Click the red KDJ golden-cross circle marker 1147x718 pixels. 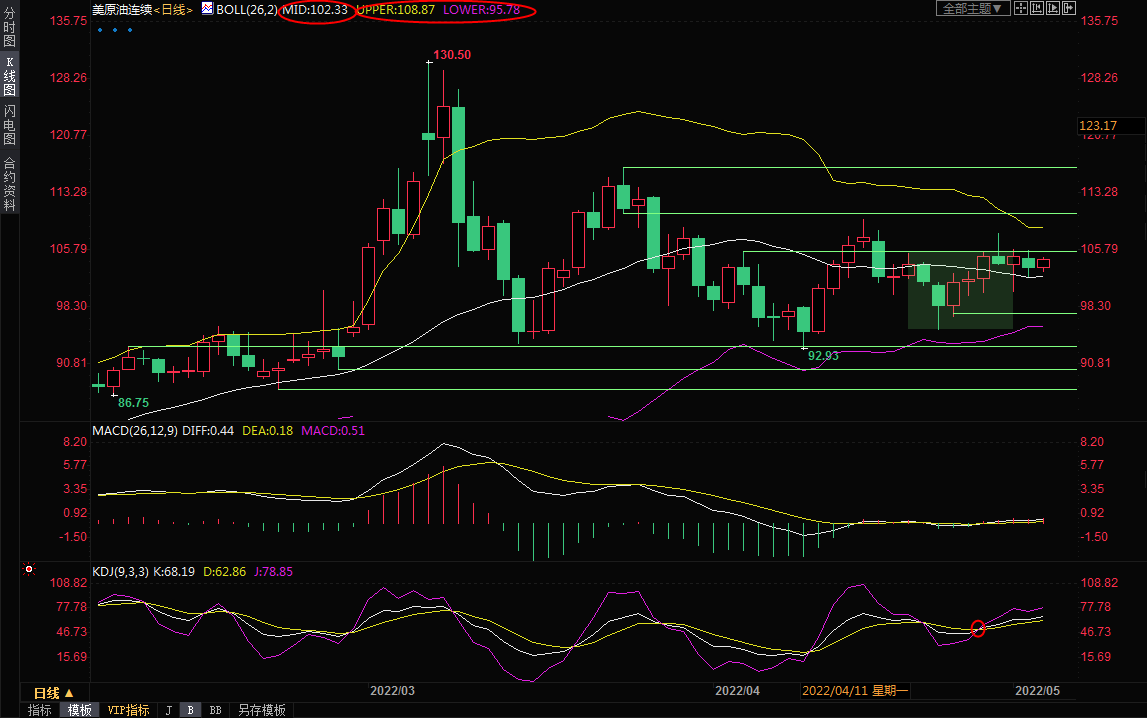click(978, 628)
